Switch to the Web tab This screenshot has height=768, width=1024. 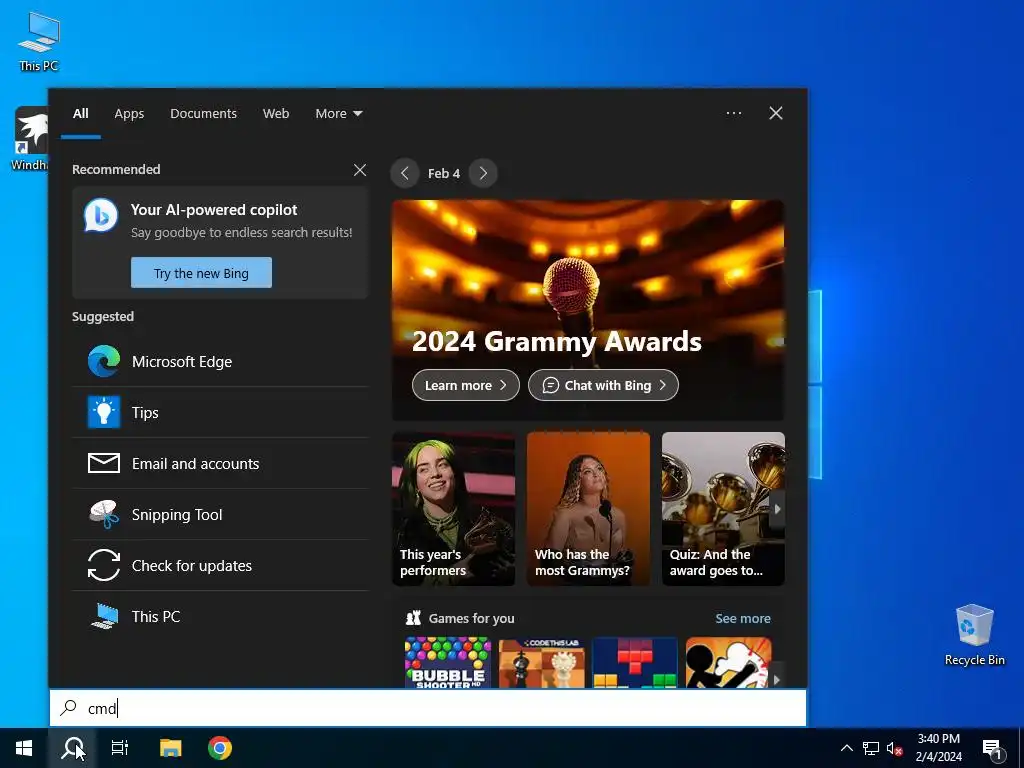pos(276,114)
